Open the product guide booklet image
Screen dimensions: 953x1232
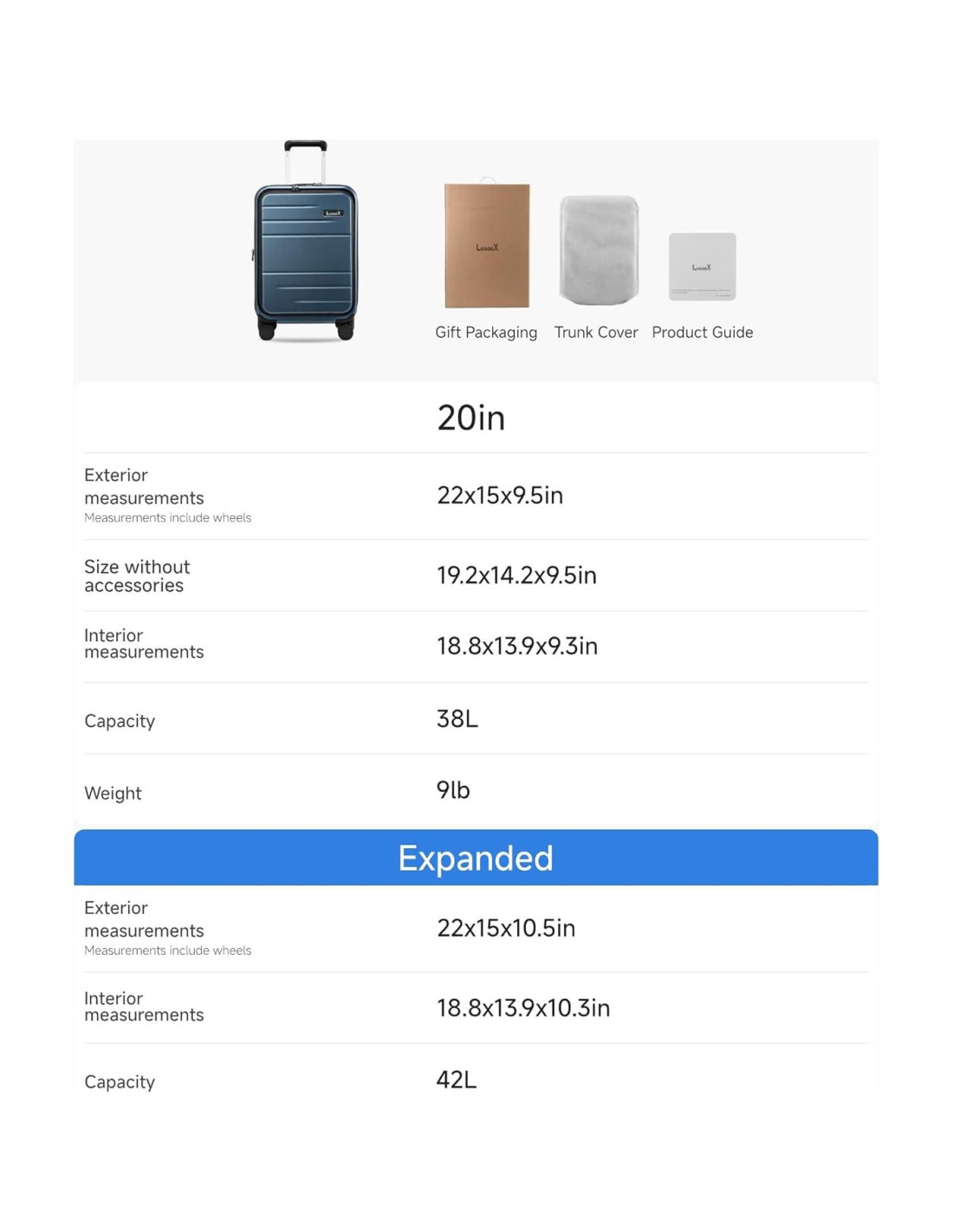point(702,267)
